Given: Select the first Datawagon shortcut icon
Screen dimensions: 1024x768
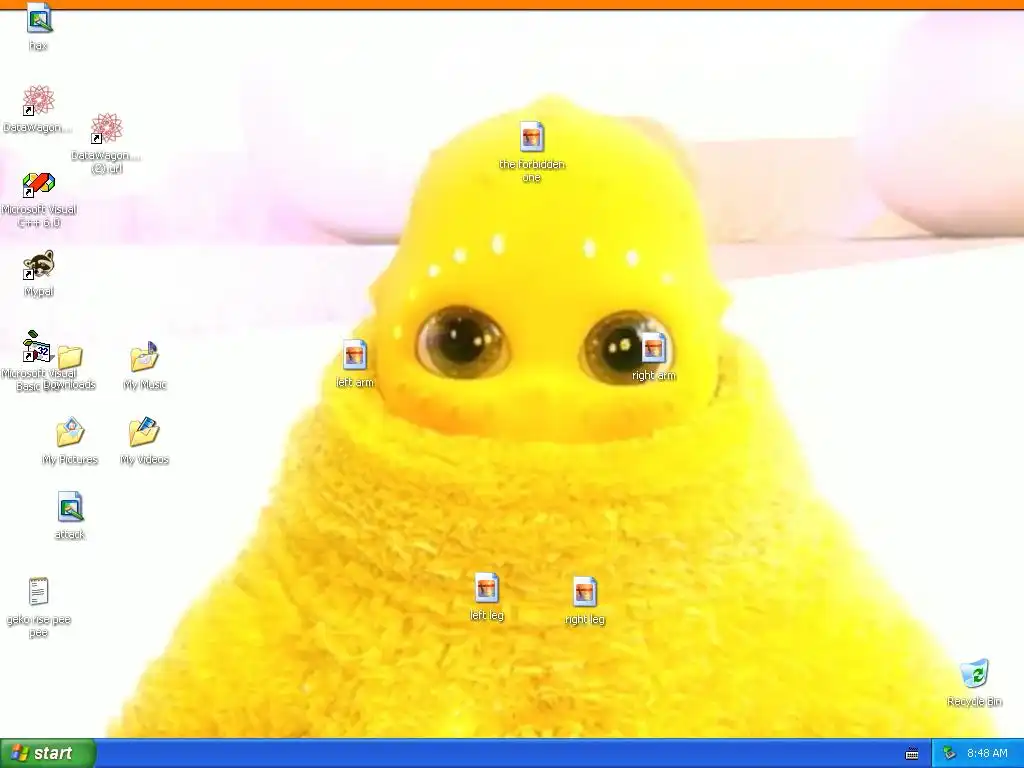Looking at the screenshot, I should pyautogui.click(x=39, y=101).
